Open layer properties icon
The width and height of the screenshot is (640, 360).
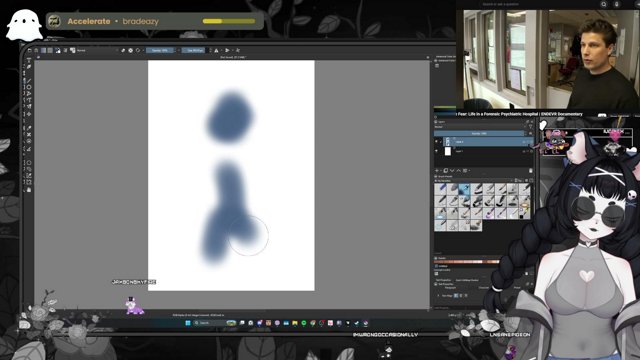coord(465,171)
